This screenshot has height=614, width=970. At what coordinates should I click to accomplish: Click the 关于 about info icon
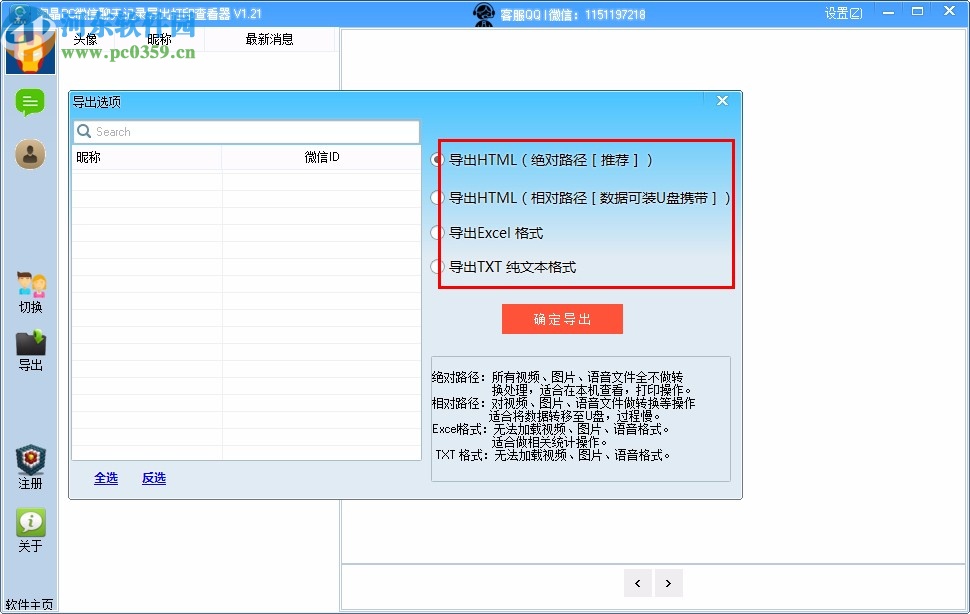click(30, 522)
